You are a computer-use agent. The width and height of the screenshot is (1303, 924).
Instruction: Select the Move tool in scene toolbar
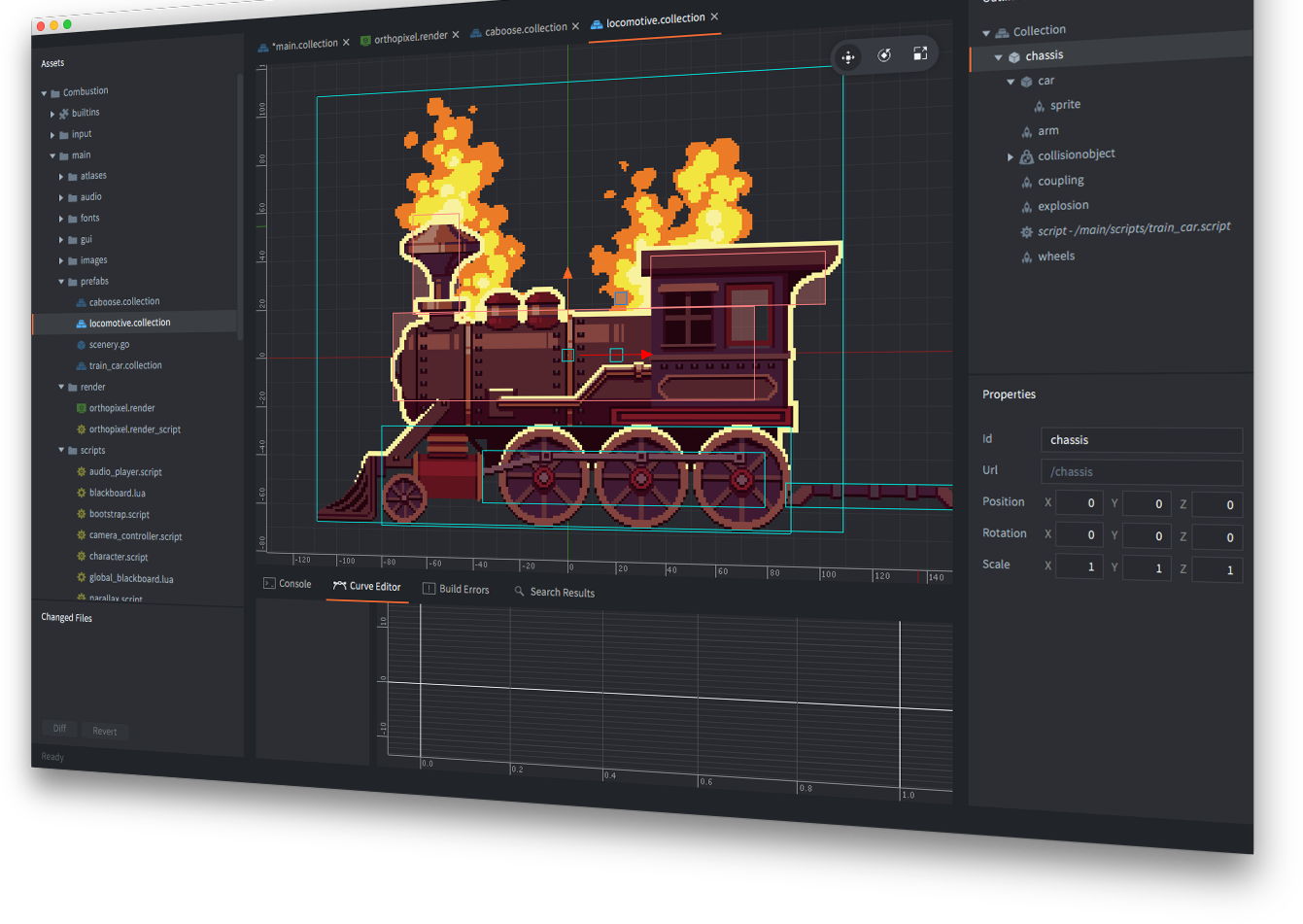click(x=848, y=57)
